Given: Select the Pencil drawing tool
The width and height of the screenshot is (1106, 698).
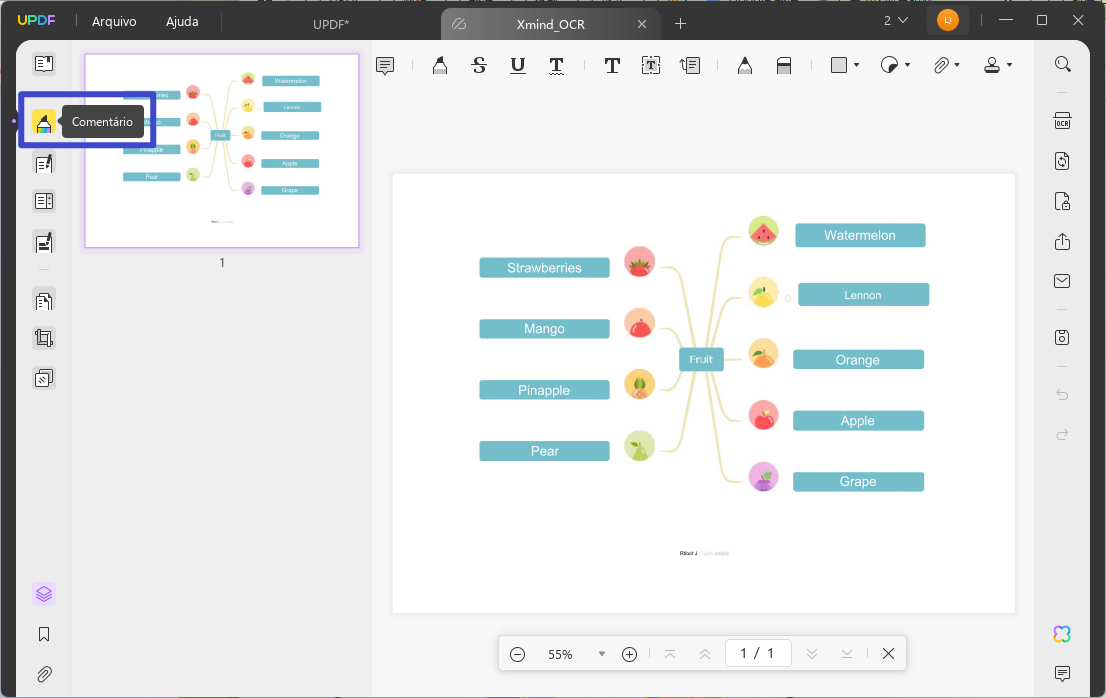Looking at the screenshot, I should click(745, 66).
